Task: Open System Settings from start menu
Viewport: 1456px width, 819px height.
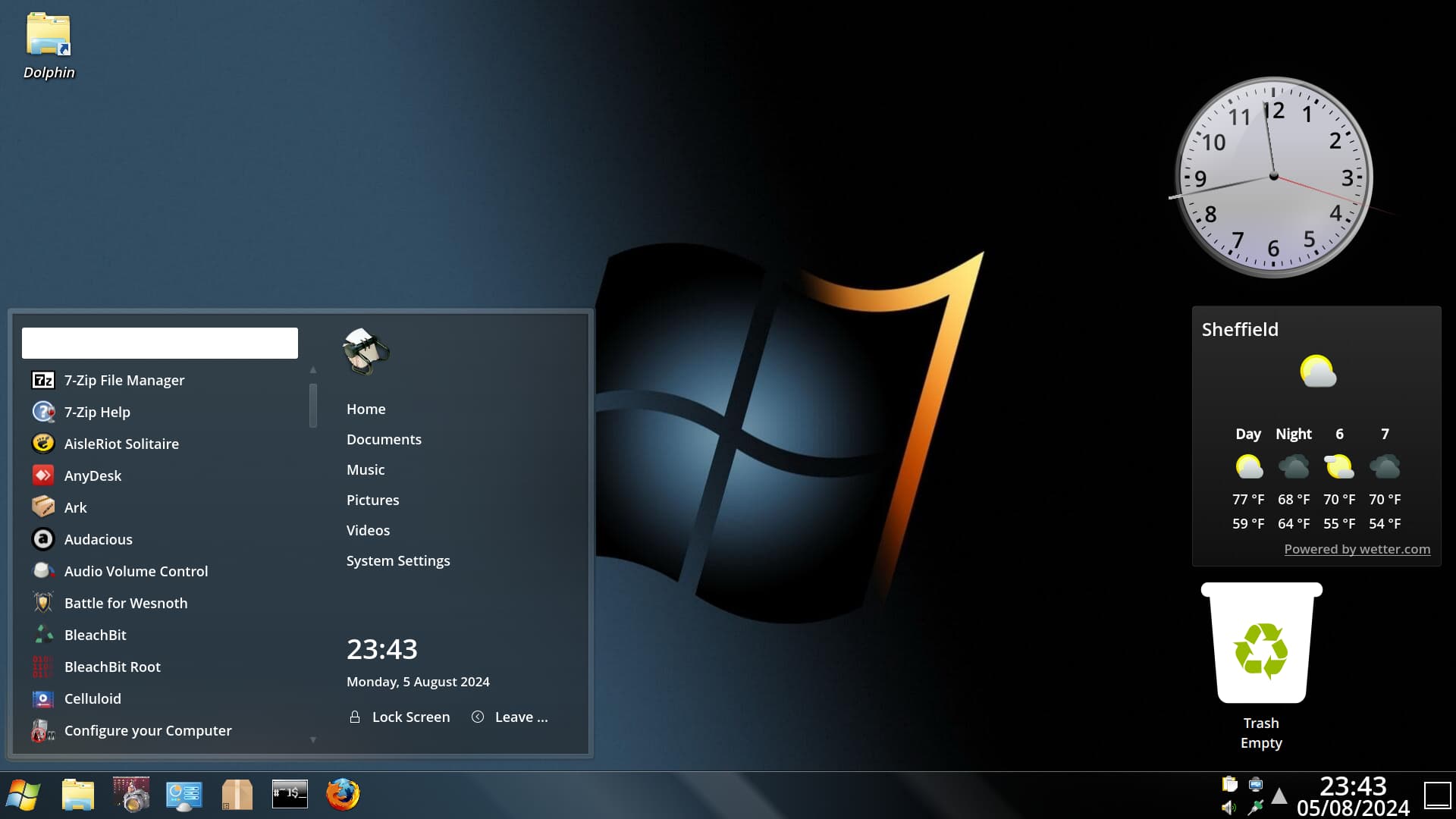Action: coord(398,560)
